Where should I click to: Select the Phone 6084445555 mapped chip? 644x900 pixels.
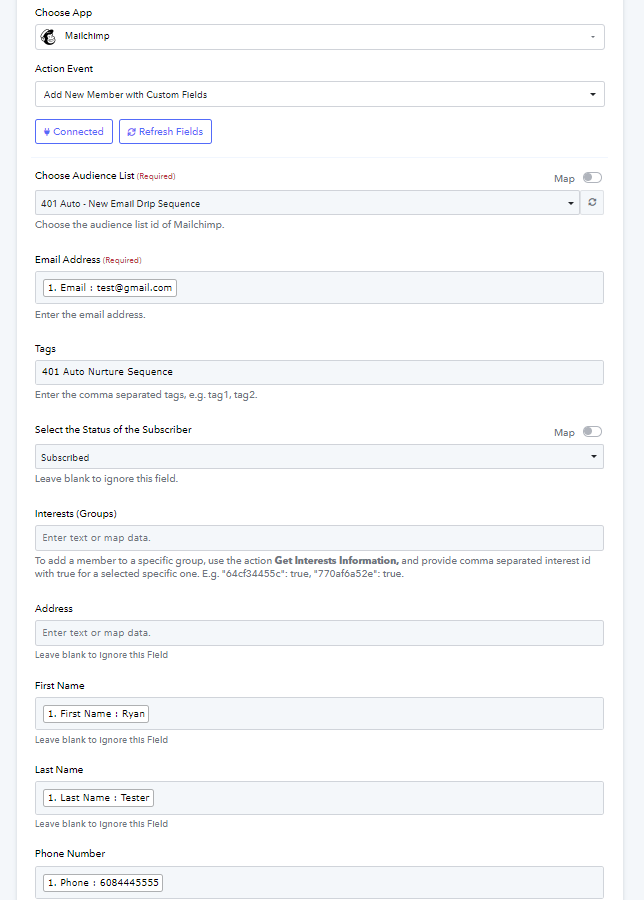pyautogui.click(x=103, y=882)
